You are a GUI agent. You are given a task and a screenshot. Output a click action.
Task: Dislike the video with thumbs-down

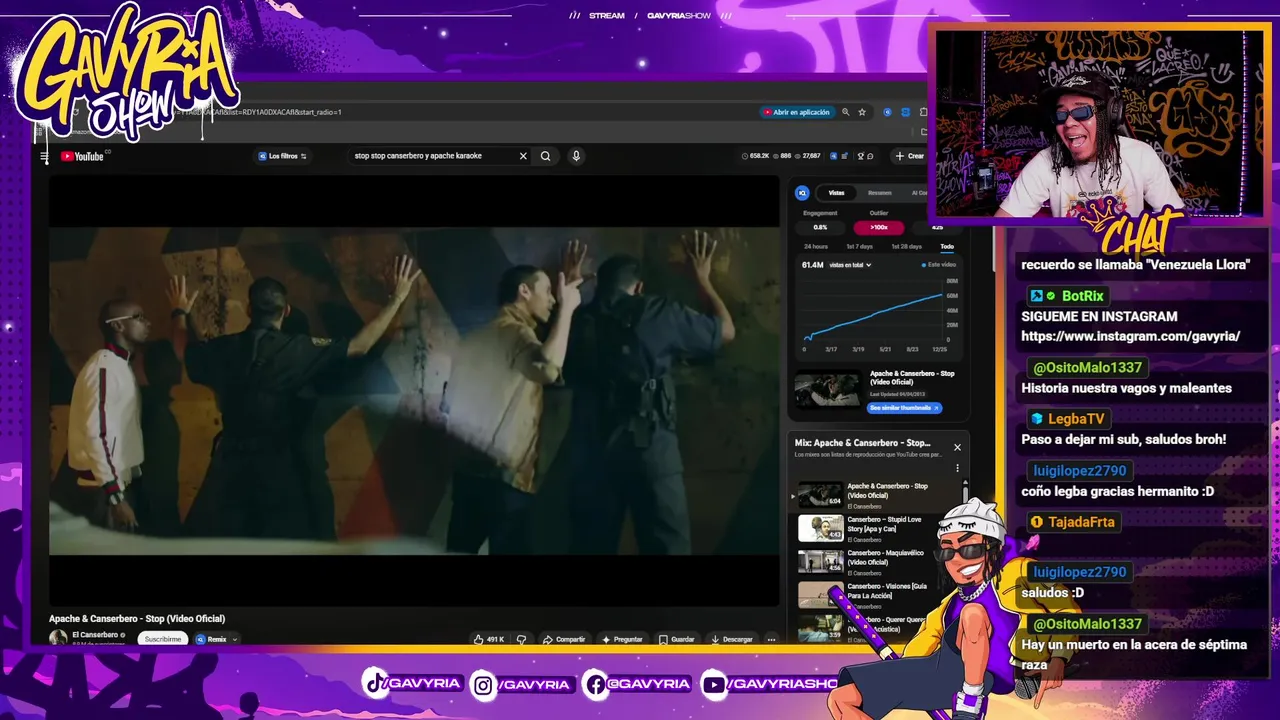(x=521, y=639)
